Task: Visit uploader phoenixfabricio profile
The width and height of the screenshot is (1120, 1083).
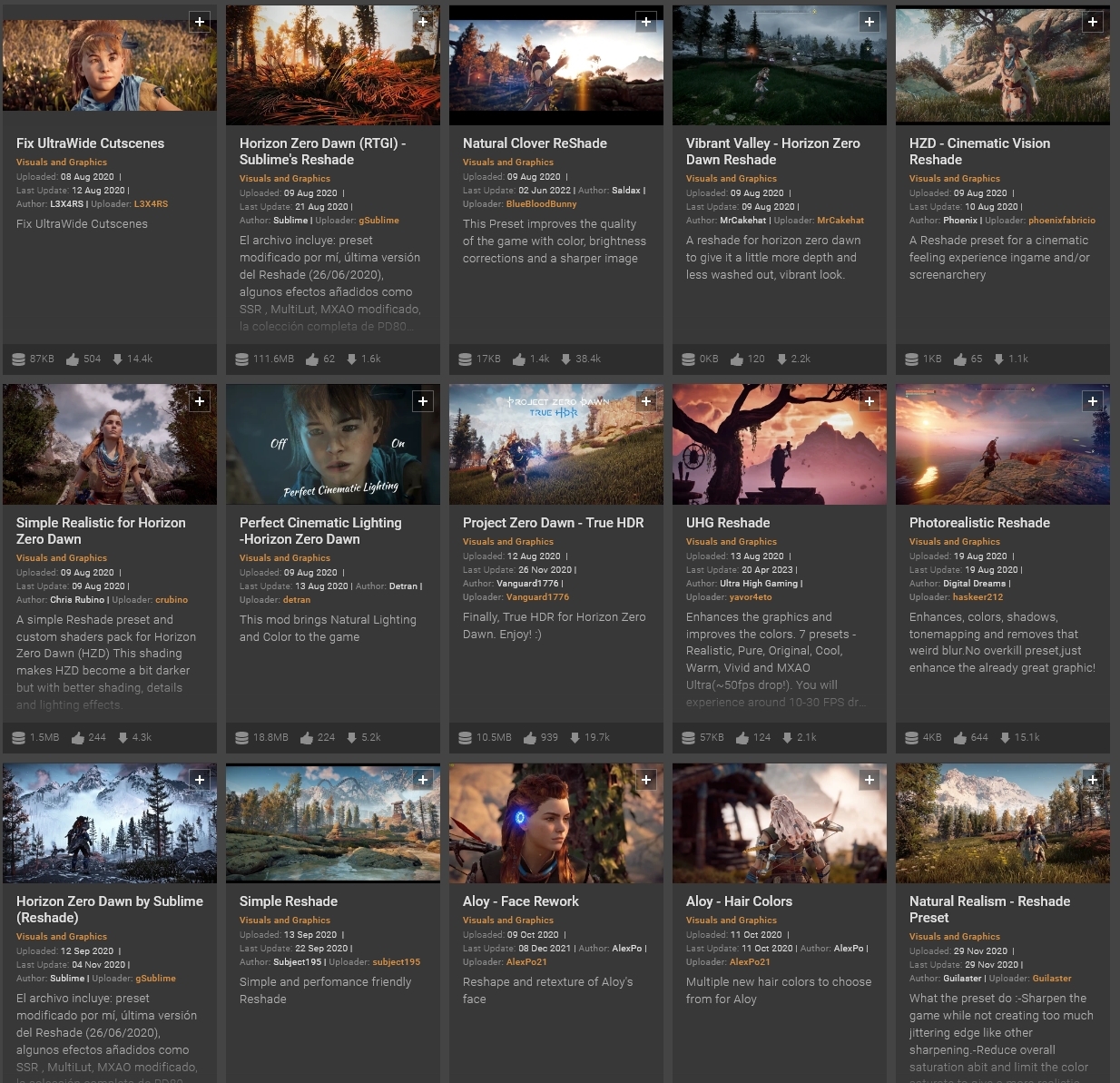Action: tap(1062, 221)
